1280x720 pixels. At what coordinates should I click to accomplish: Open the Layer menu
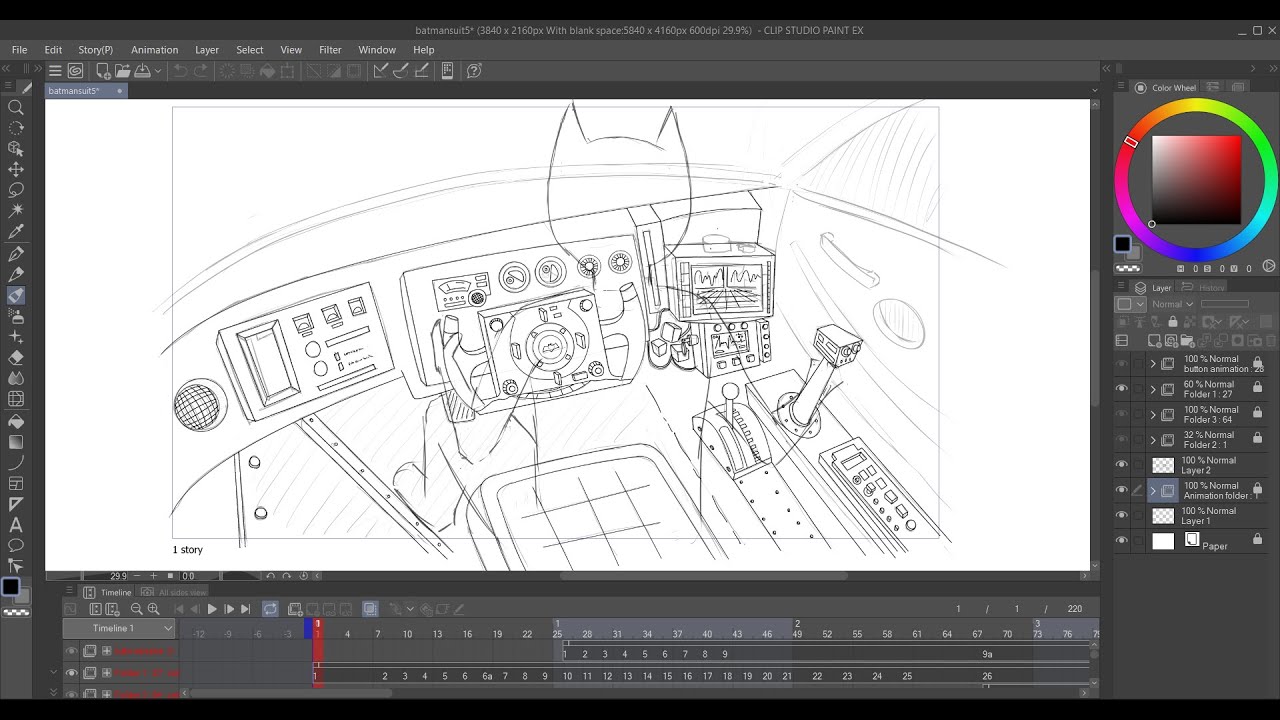[x=207, y=50]
